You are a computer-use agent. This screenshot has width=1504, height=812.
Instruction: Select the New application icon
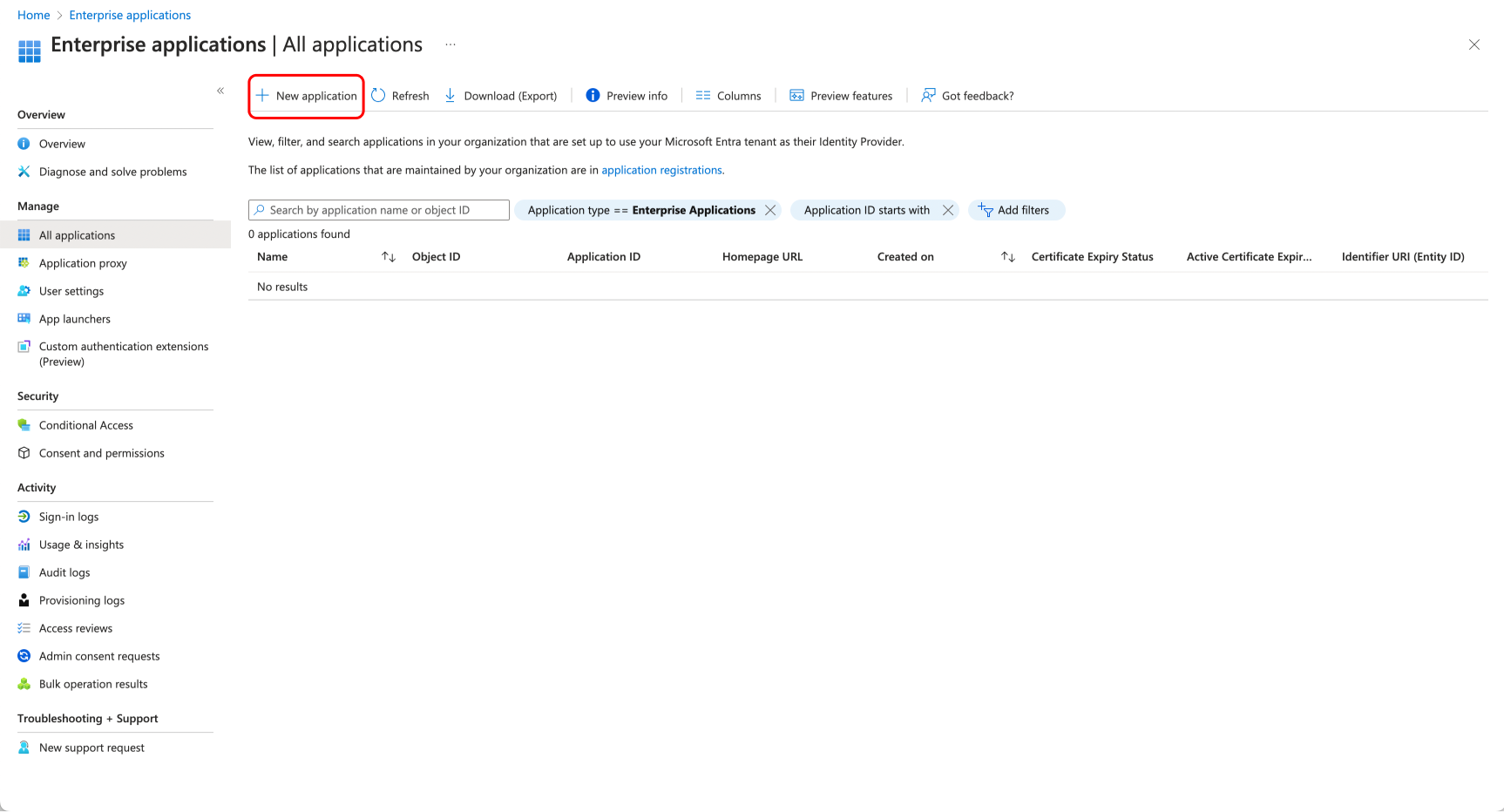click(262, 96)
